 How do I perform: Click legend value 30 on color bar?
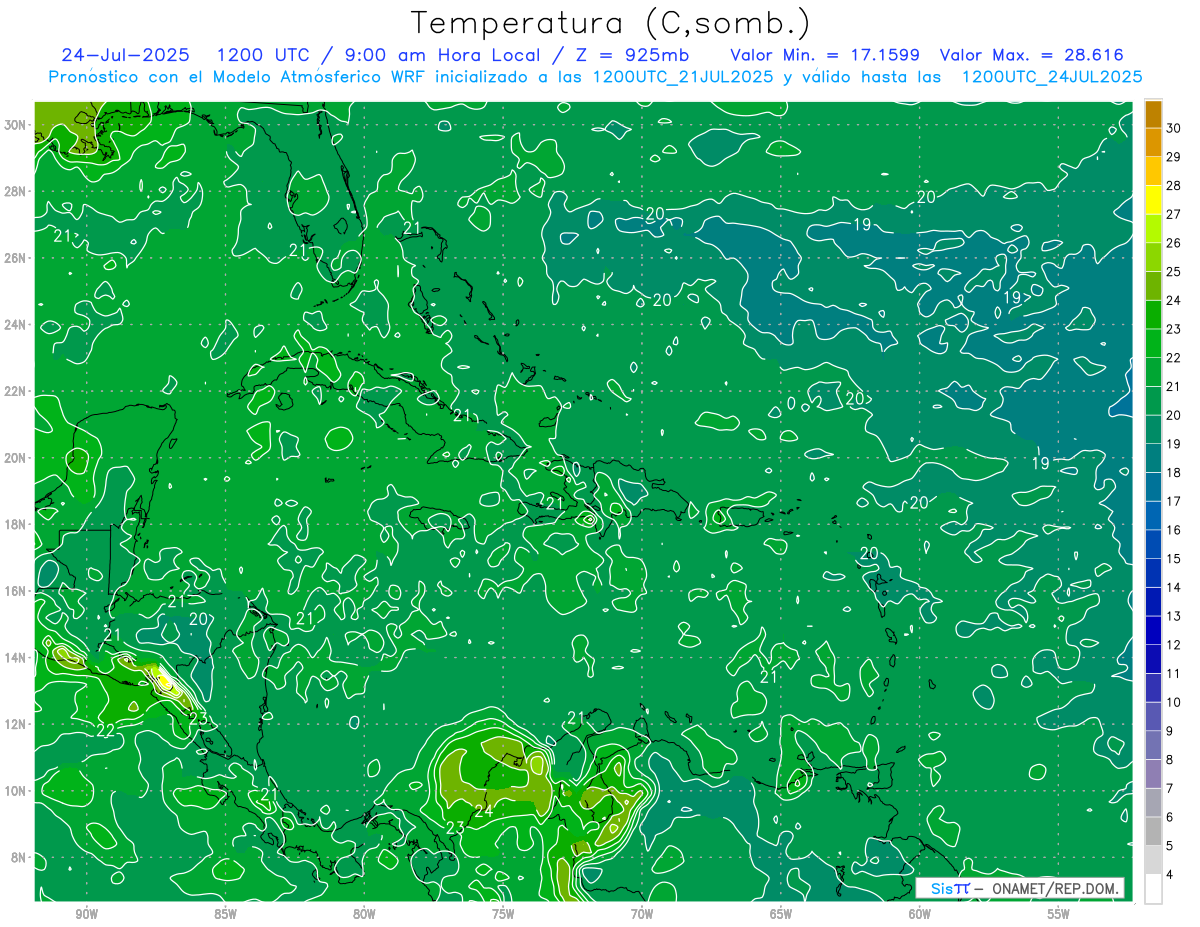click(1173, 127)
